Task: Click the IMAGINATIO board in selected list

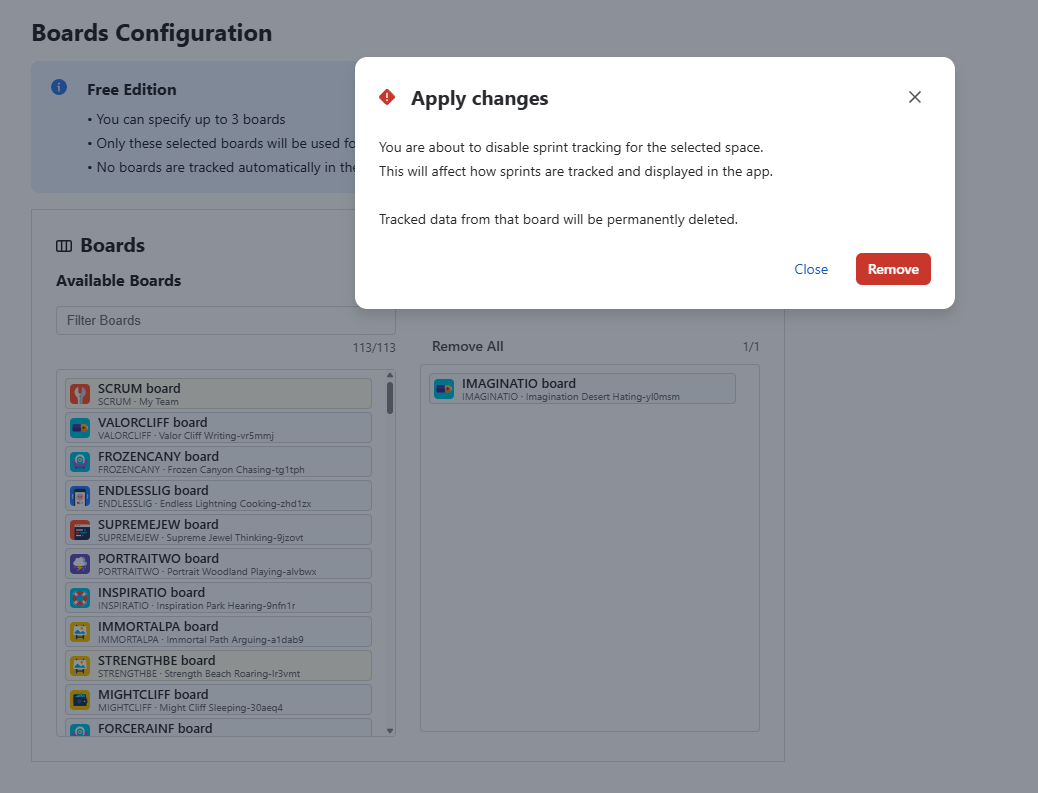Action: point(583,389)
